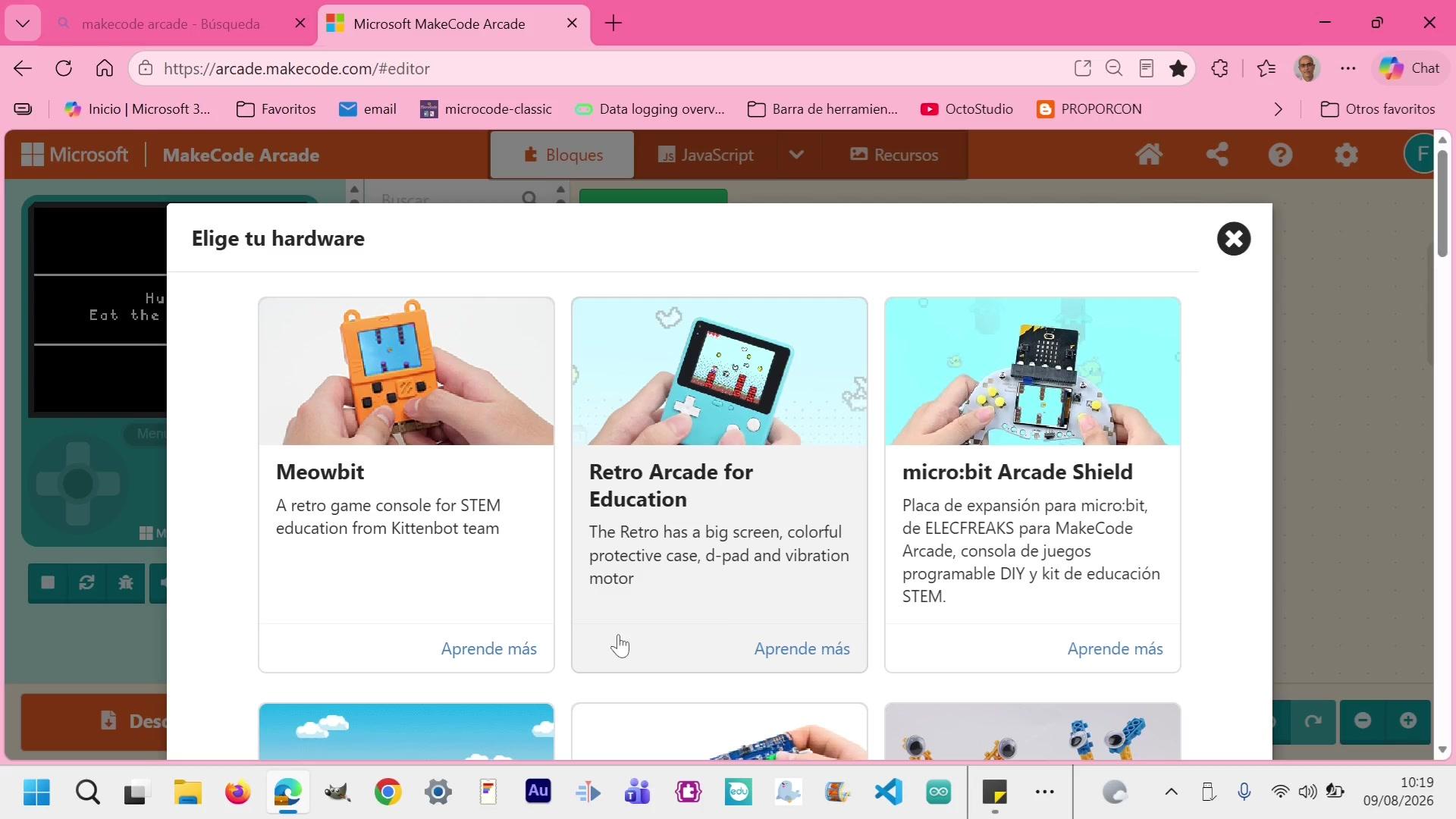Select Retro Arcade for Education card image

[x=720, y=372]
